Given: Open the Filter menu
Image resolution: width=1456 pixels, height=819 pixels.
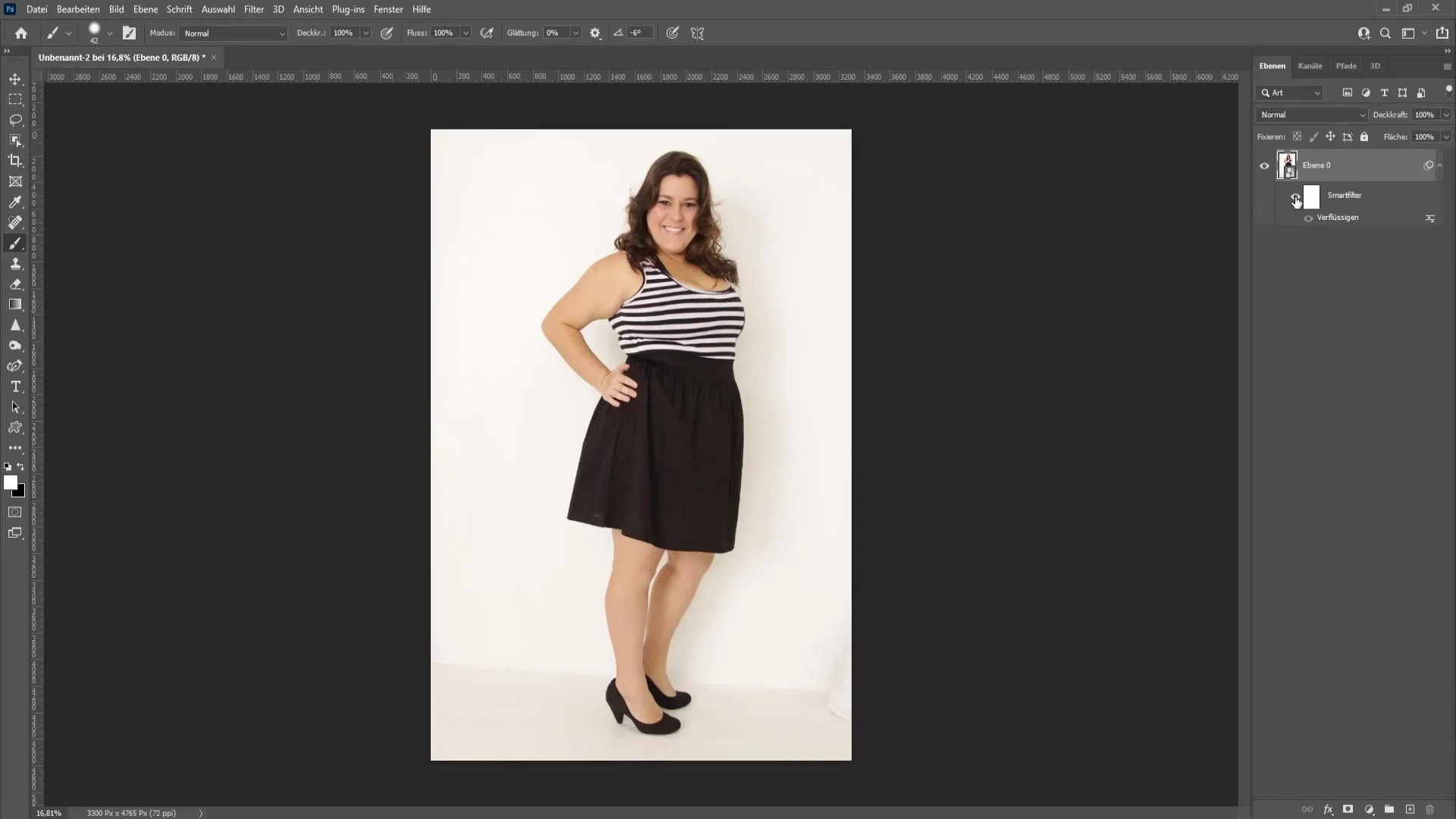Looking at the screenshot, I should [x=254, y=9].
